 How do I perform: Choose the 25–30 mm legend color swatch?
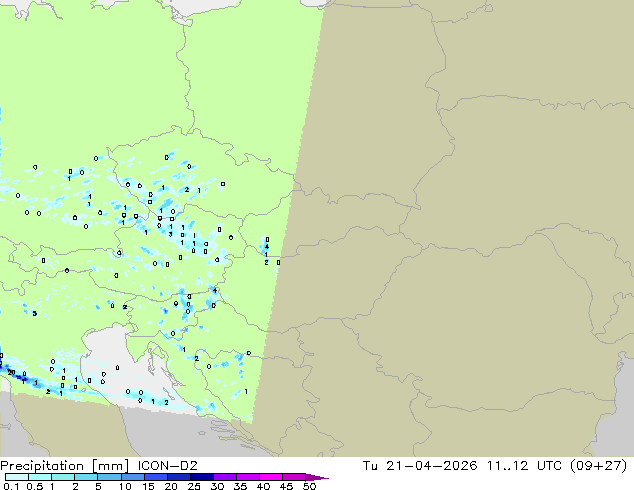pos(201,477)
